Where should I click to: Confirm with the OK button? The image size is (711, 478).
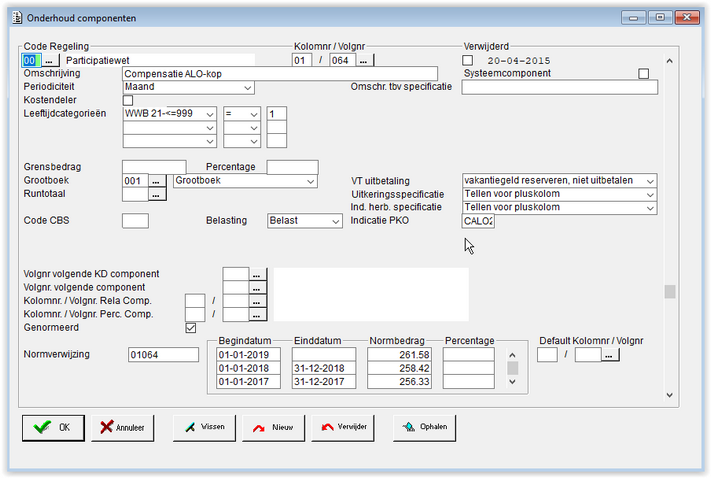pyautogui.click(x=53, y=427)
